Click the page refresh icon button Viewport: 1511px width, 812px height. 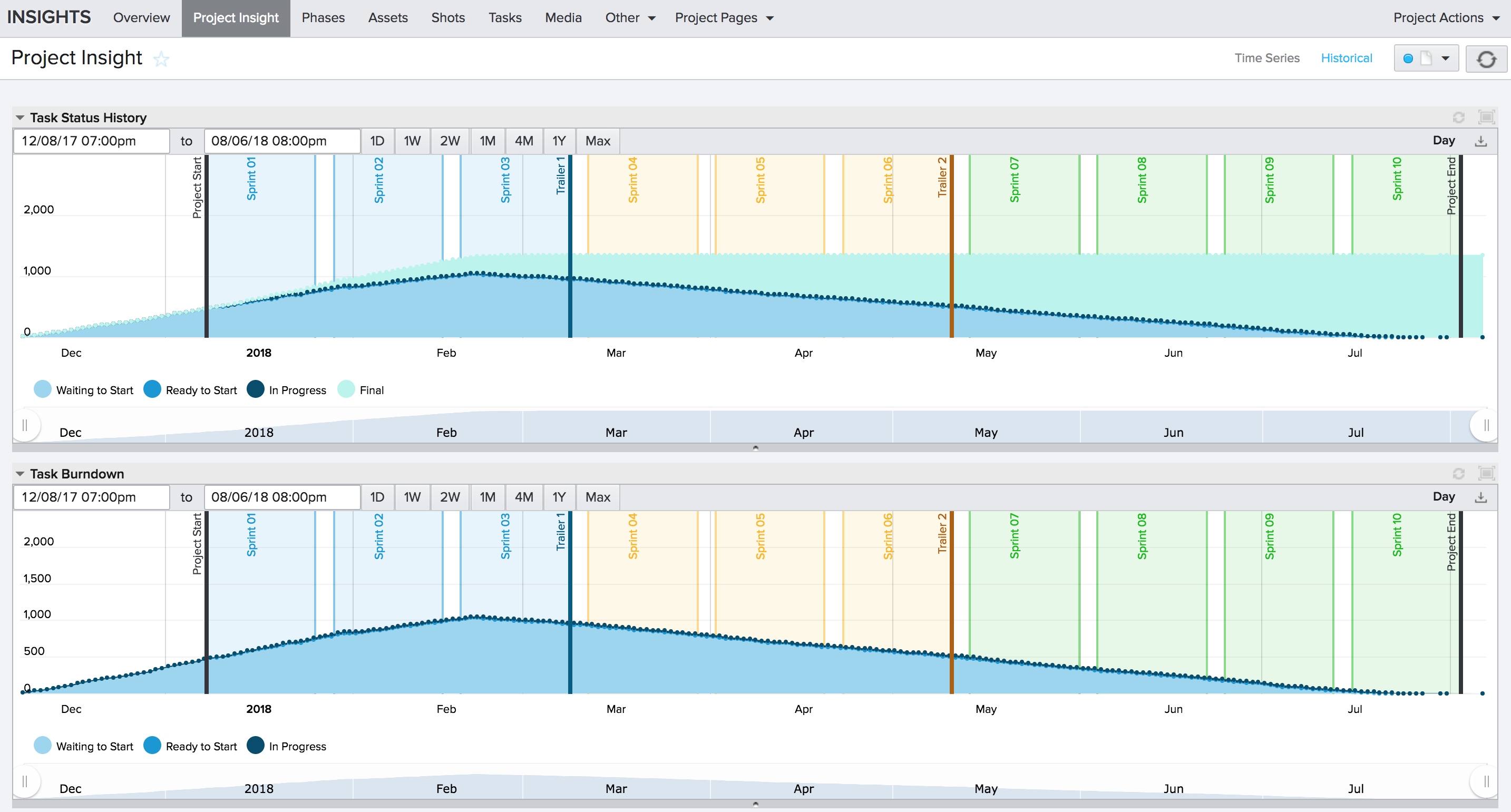[1485, 58]
